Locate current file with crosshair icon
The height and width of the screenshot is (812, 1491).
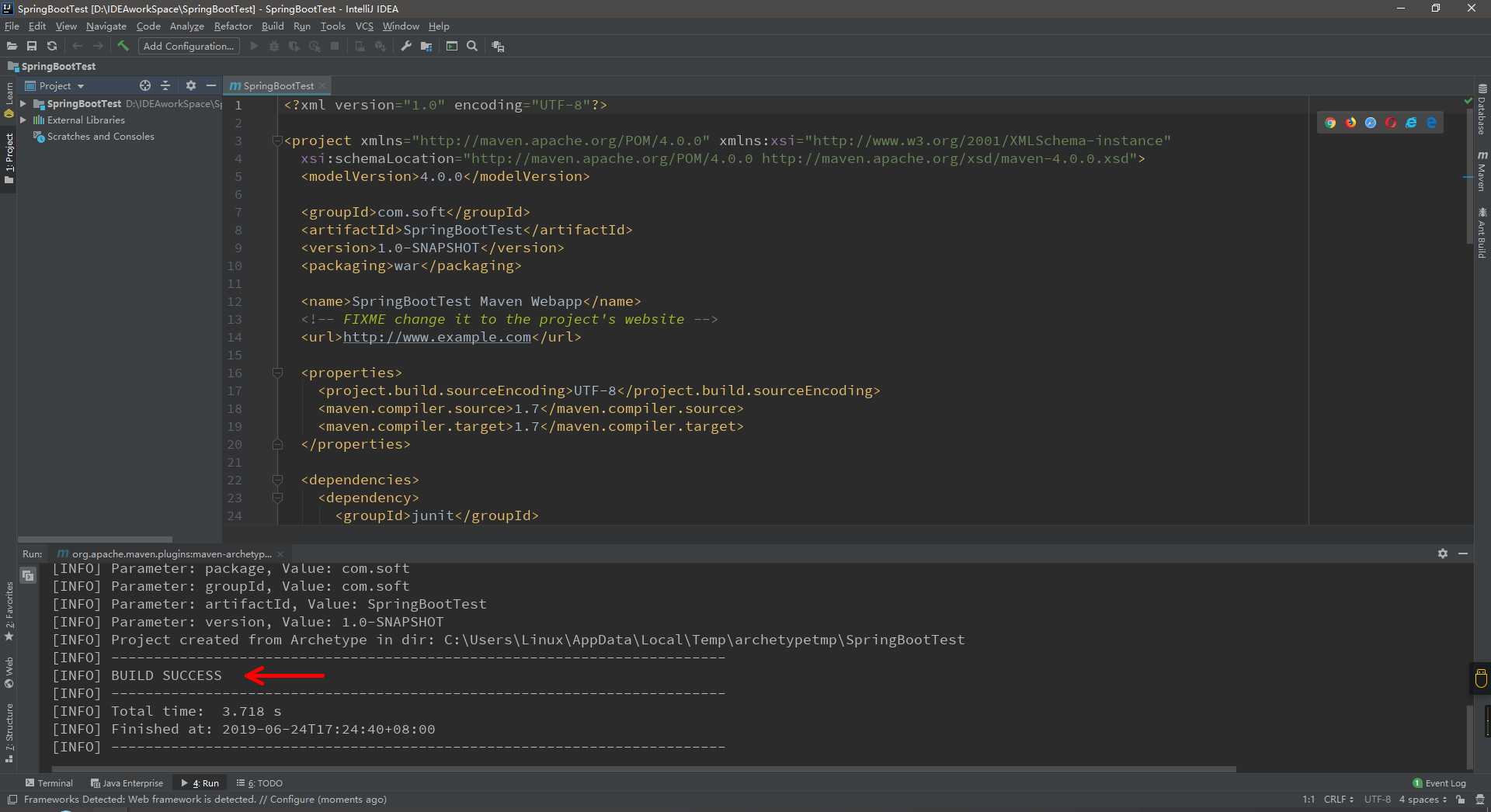[145, 85]
